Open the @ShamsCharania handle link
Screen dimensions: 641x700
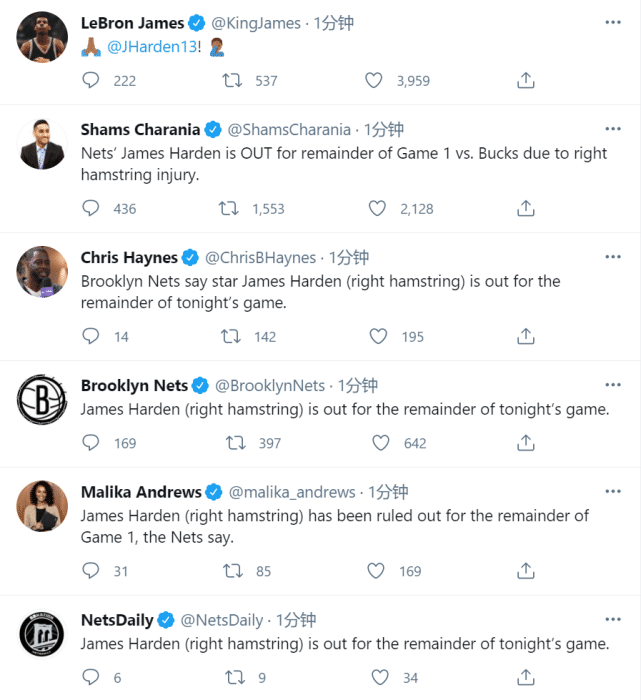click(290, 130)
